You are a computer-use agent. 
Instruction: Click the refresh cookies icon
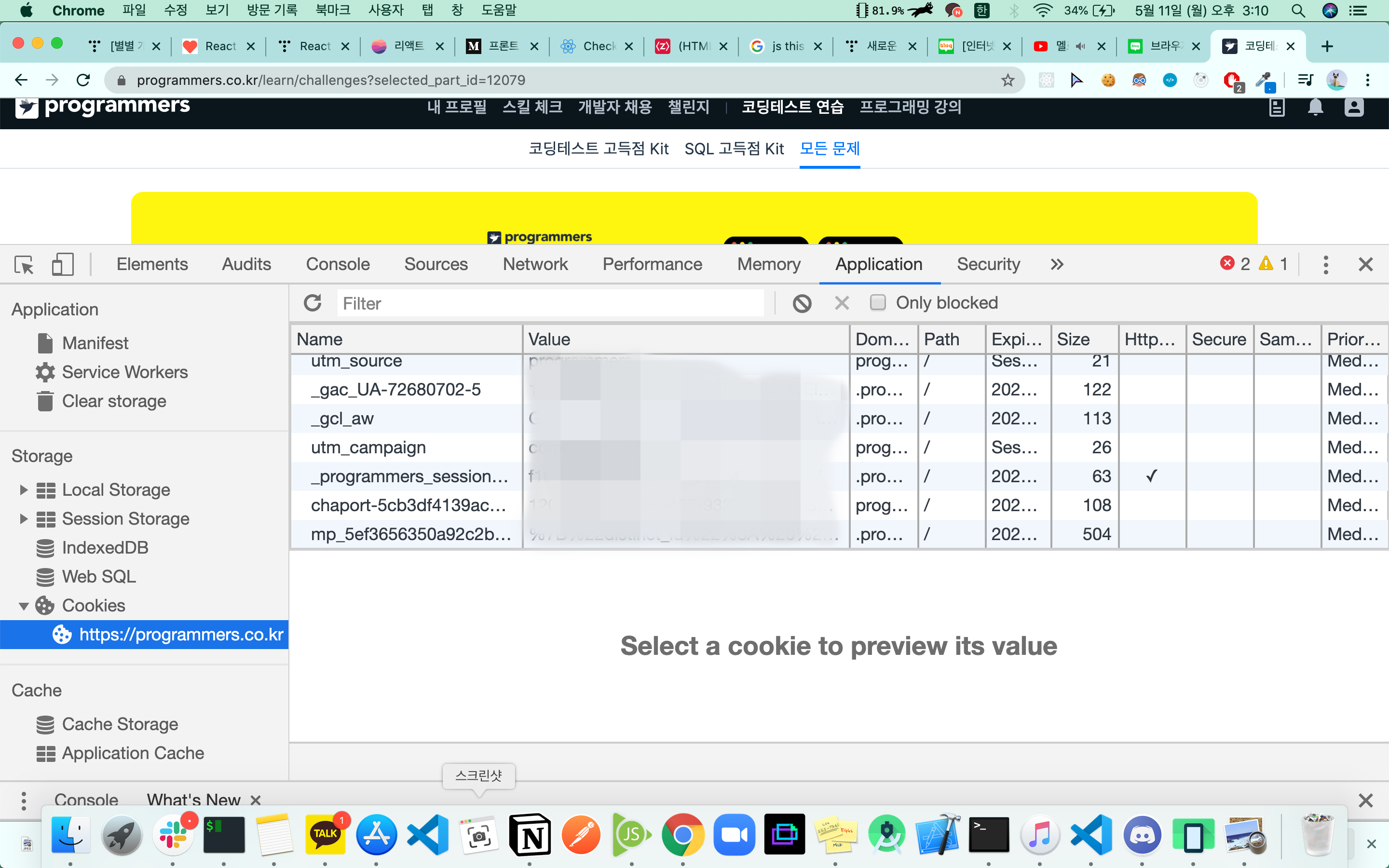[x=313, y=303]
